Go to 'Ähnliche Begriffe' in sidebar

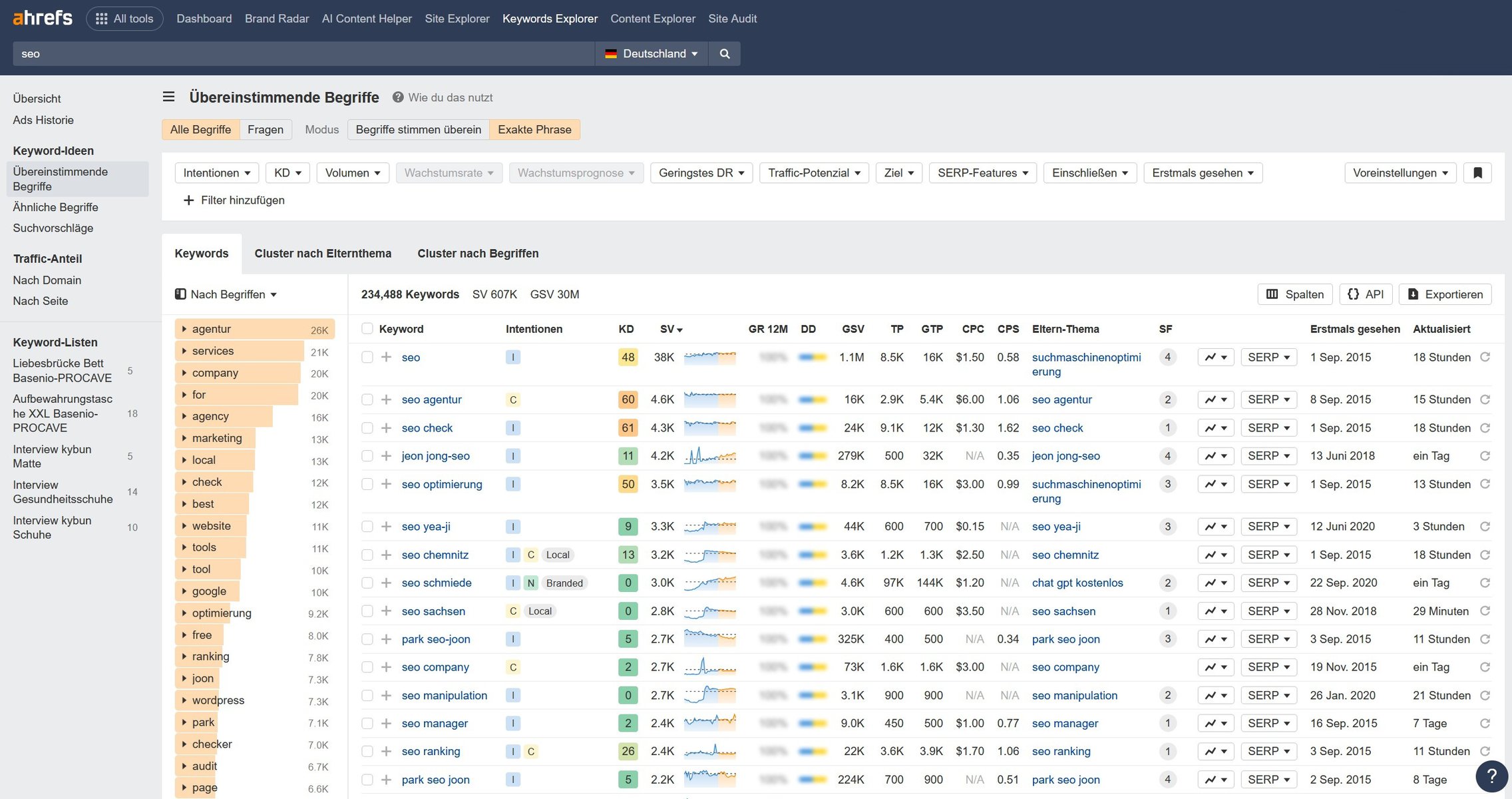click(x=55, y=207)
